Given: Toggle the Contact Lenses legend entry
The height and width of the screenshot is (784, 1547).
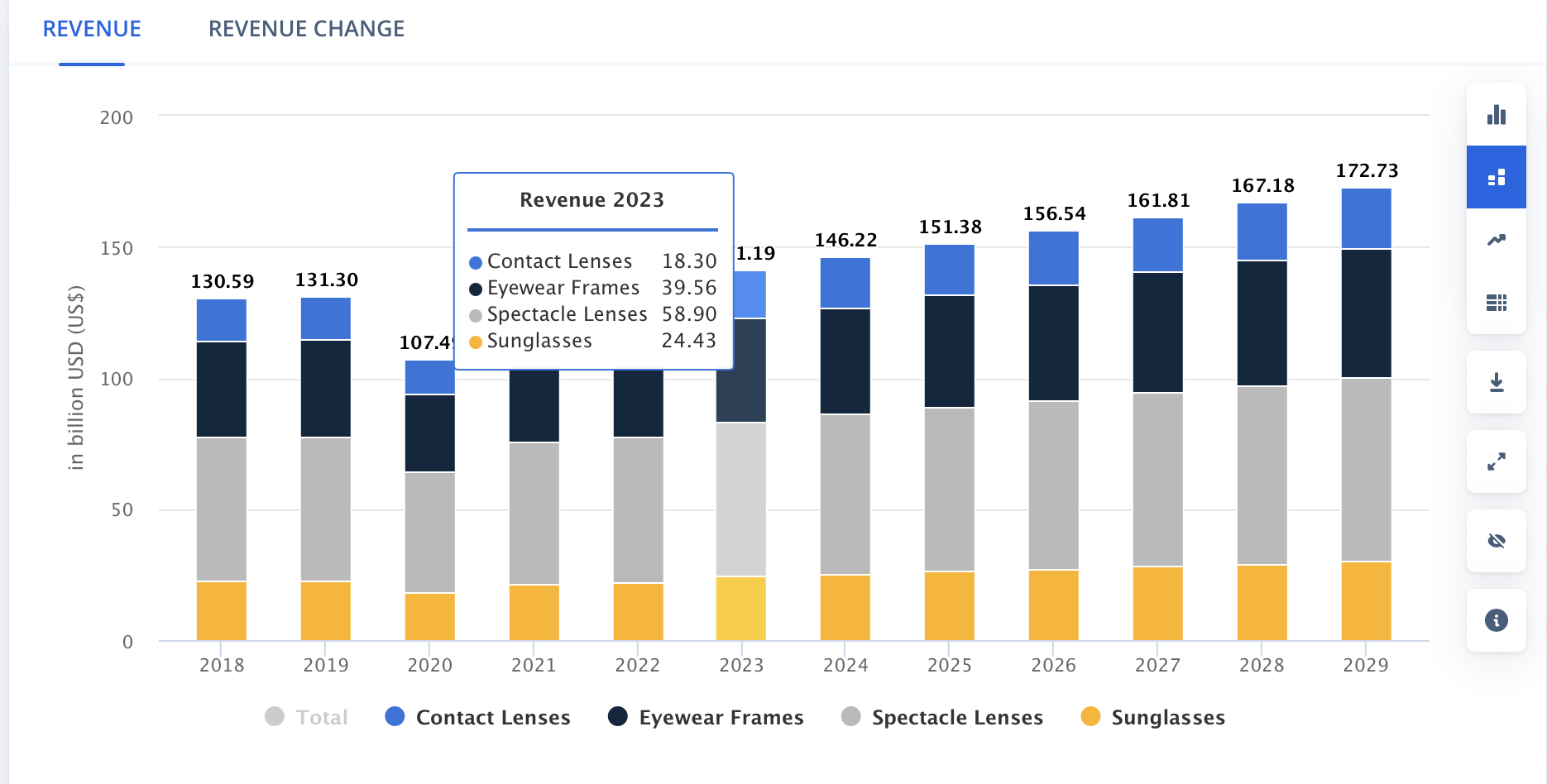Looking at the screenshot, I should [x=478, y=717].
